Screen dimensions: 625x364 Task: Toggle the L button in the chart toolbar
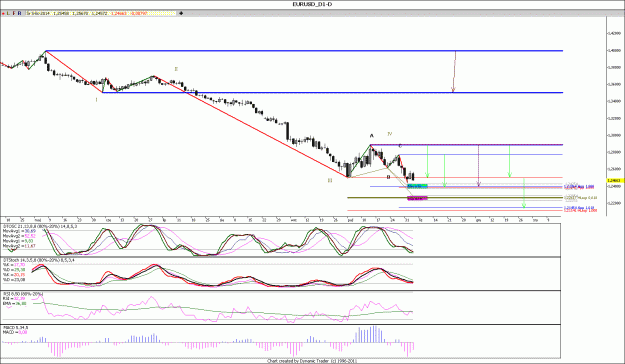pos(8,13)
